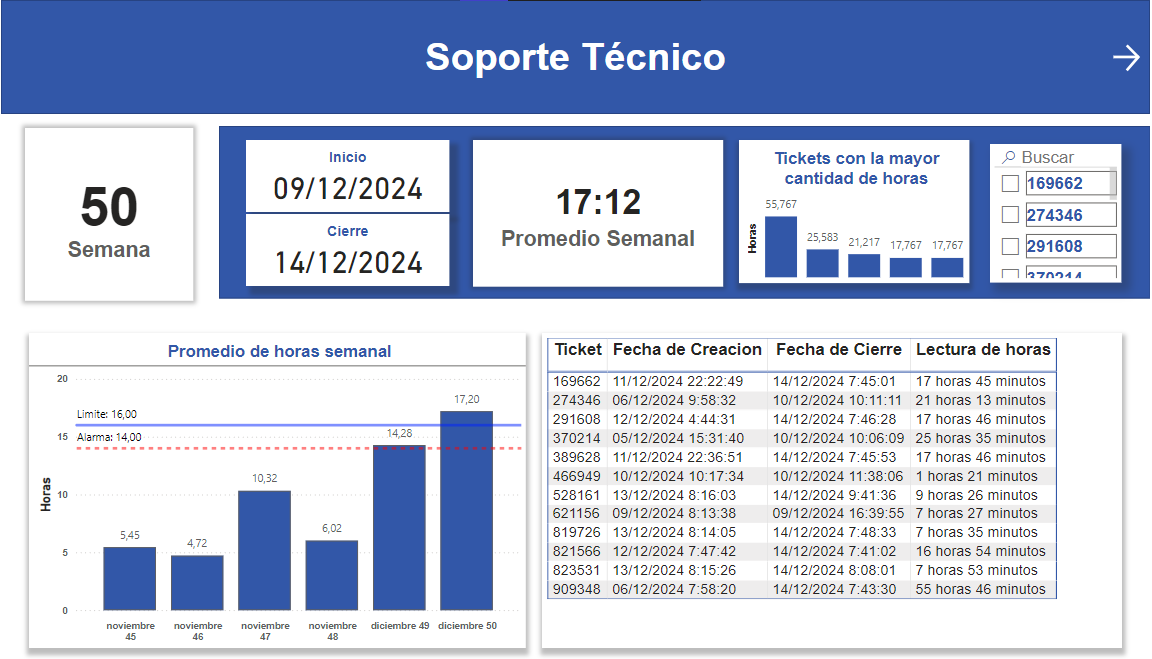Select the table row for ticket 909348
Screen dimensions: 1152x659
(x=800, y=590)
